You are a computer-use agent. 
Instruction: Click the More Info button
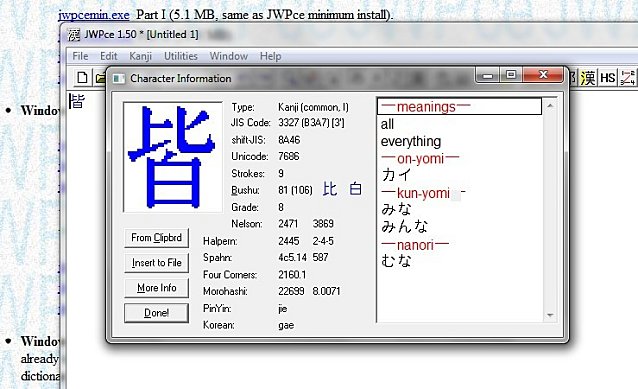coord(157,288)
